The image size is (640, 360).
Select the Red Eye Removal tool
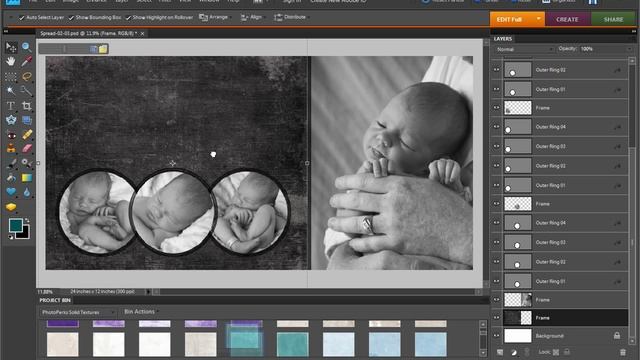coord(11,135)
